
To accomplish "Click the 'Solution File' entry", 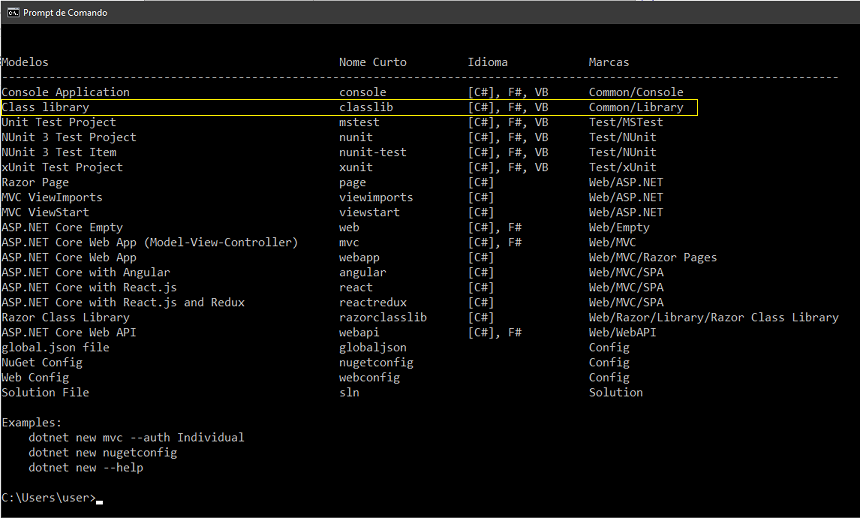I will [x=46, y=392].
